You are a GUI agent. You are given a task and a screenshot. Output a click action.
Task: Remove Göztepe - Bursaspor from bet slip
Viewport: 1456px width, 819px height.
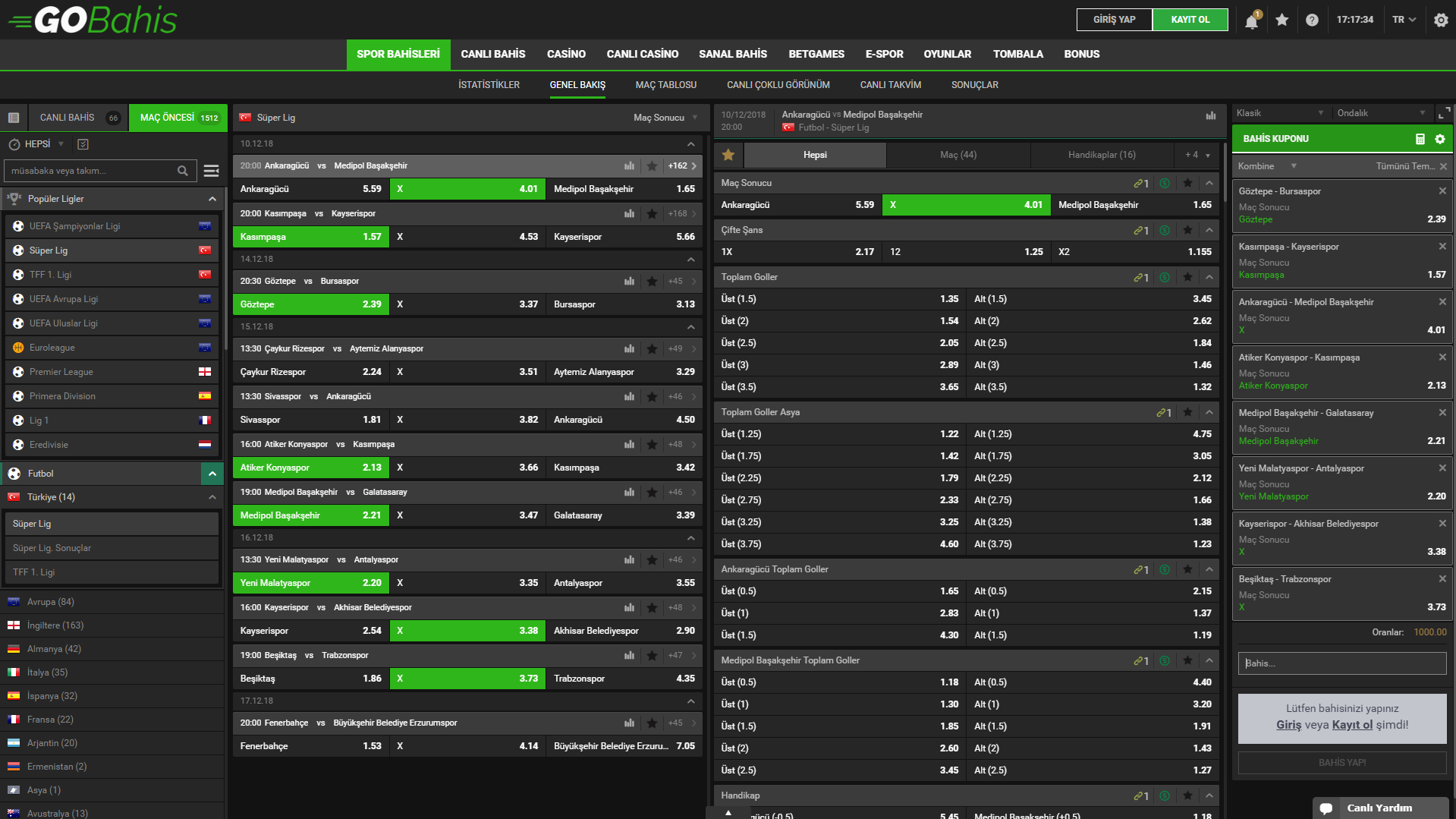pyautogui.click(x=1442, y=191)
